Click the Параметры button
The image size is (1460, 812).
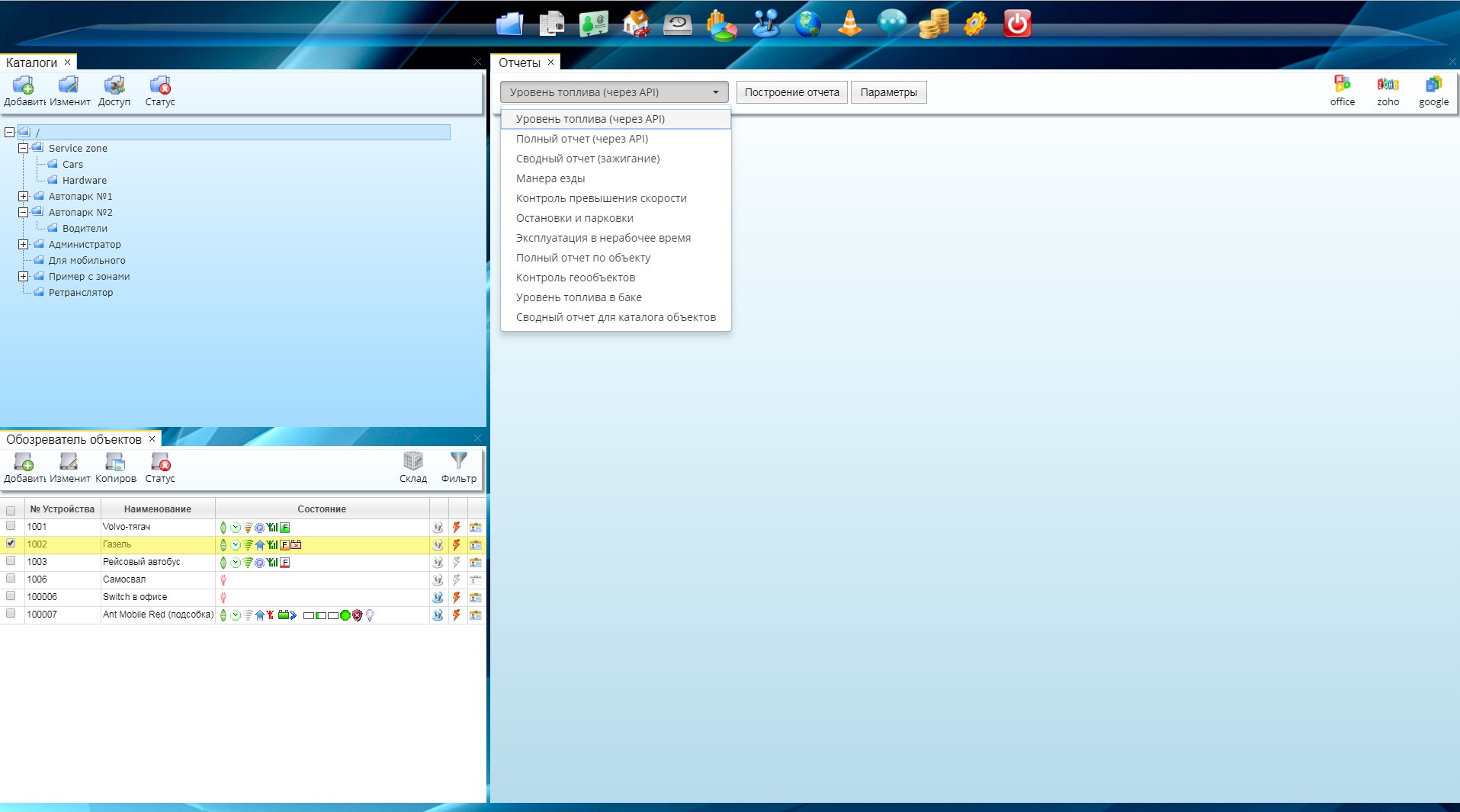[888, 92]
